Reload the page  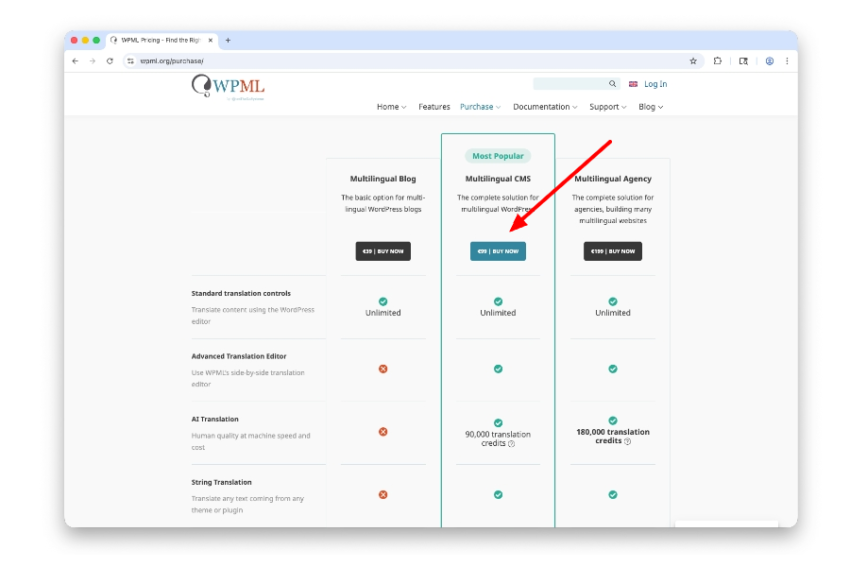click(x=109, y=61)
